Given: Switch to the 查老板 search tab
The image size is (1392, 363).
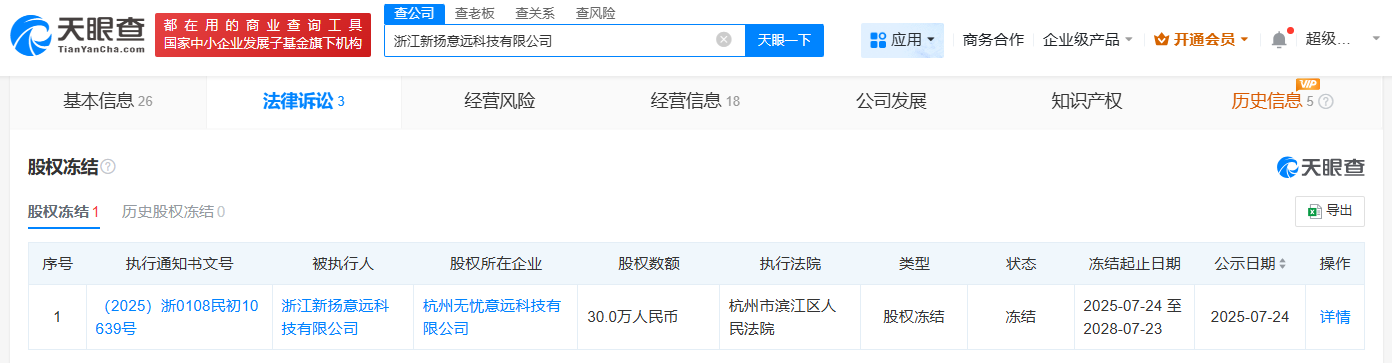Looking at the screenshot, I should pos(475,13).
